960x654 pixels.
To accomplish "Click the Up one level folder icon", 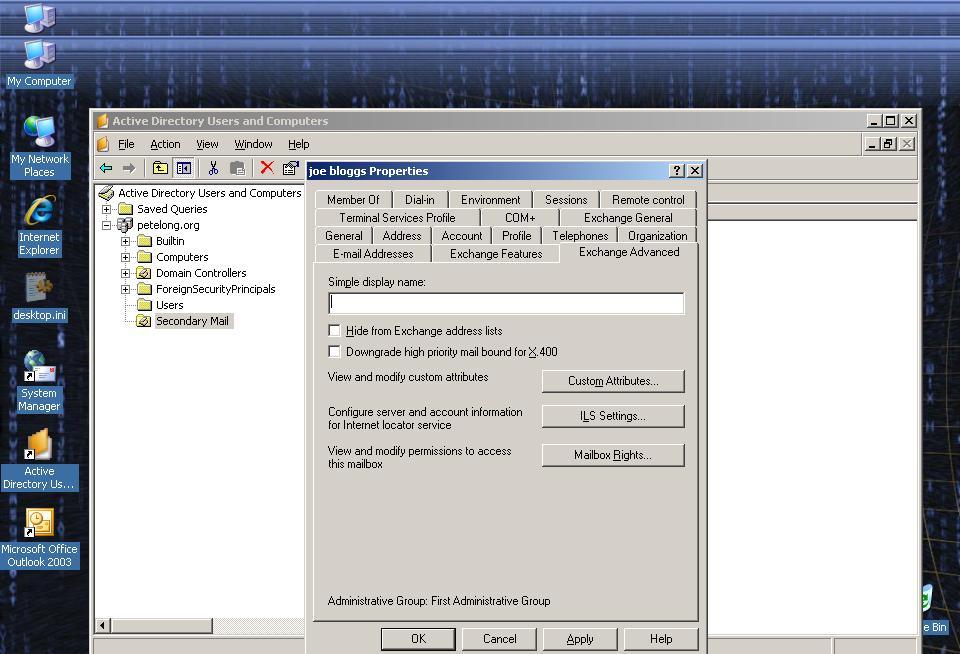I will click(160, 168).
